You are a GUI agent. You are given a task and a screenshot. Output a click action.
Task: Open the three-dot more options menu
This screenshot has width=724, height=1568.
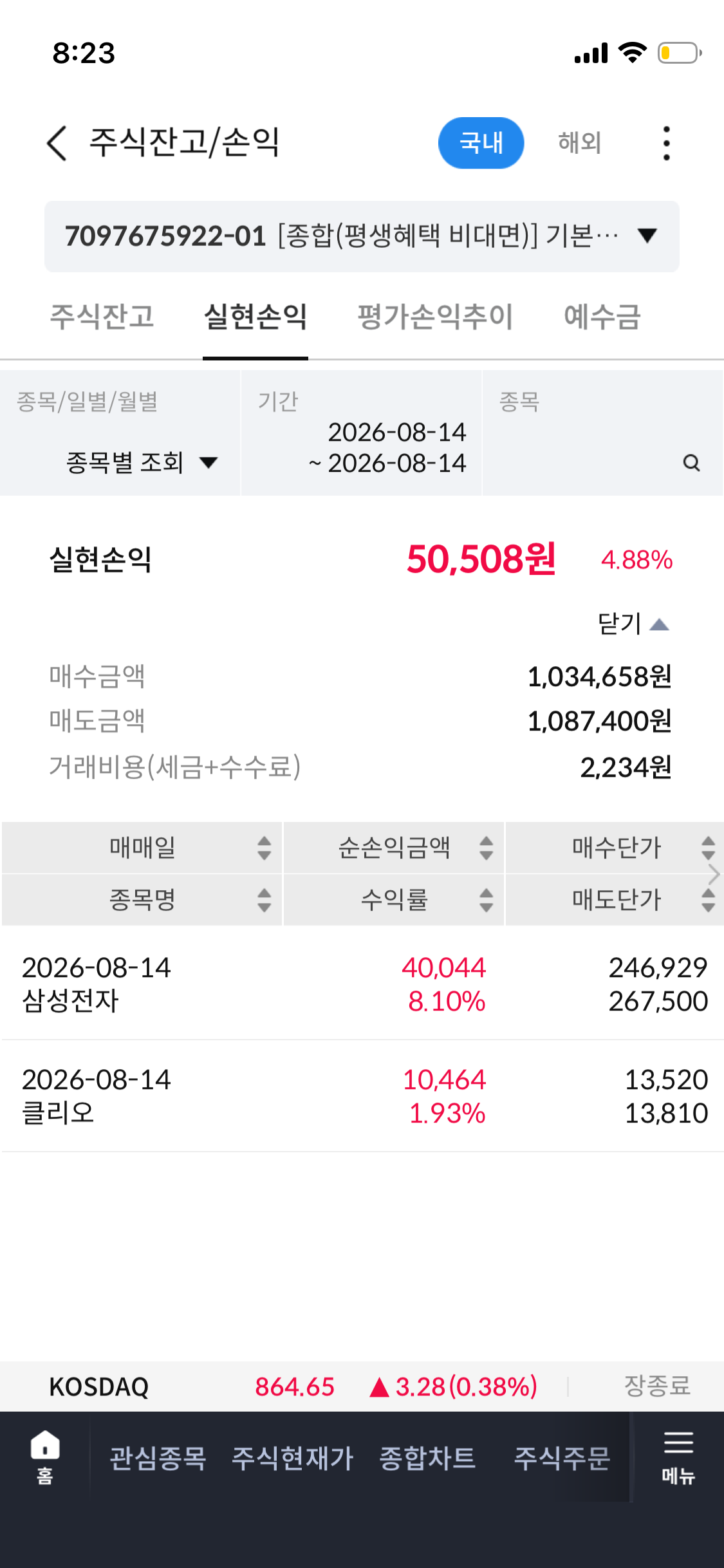coord(666,143)
